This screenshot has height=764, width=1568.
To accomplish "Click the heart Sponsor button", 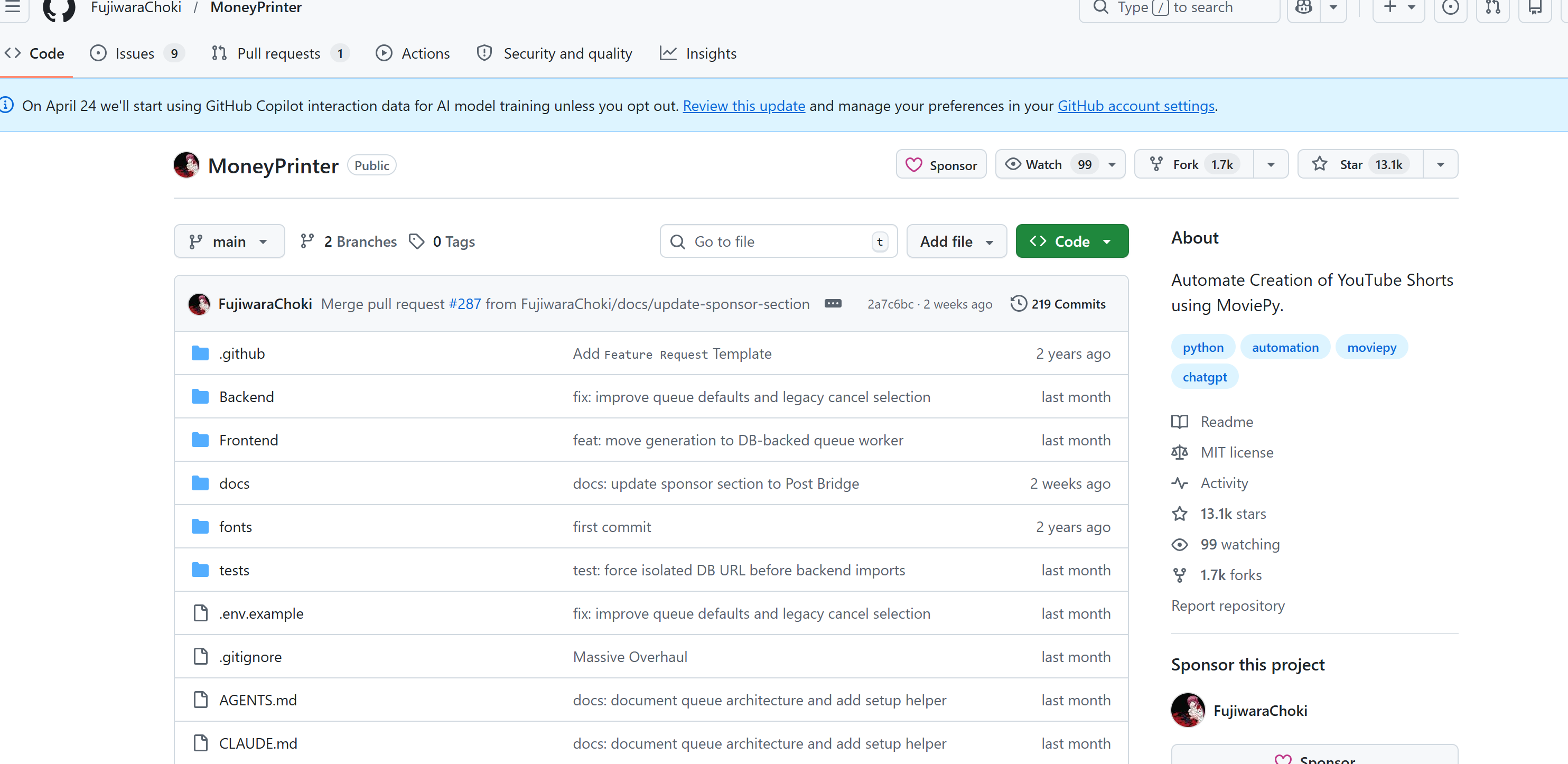I will click(940, 165).
